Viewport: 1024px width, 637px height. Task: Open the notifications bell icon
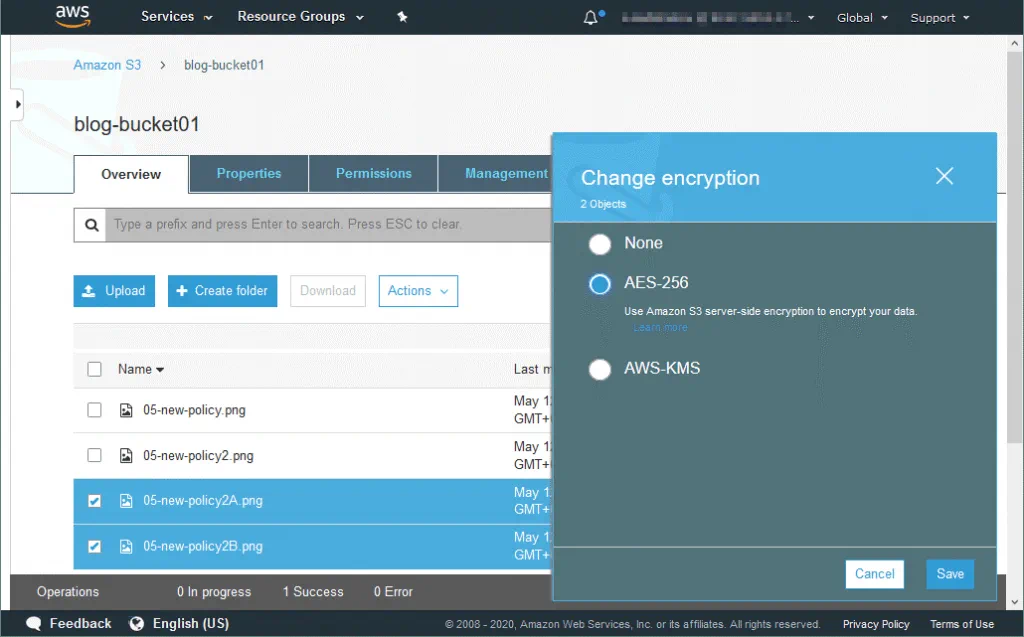point(591,18)
